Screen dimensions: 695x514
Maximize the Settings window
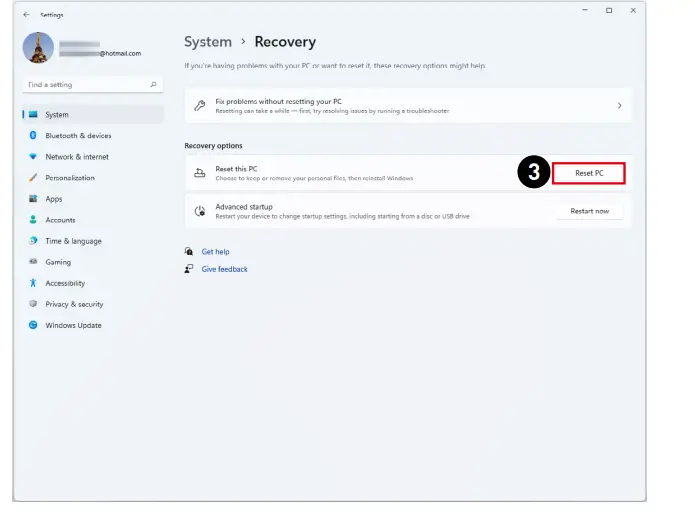pyautogui.click(x=609, y=10)
